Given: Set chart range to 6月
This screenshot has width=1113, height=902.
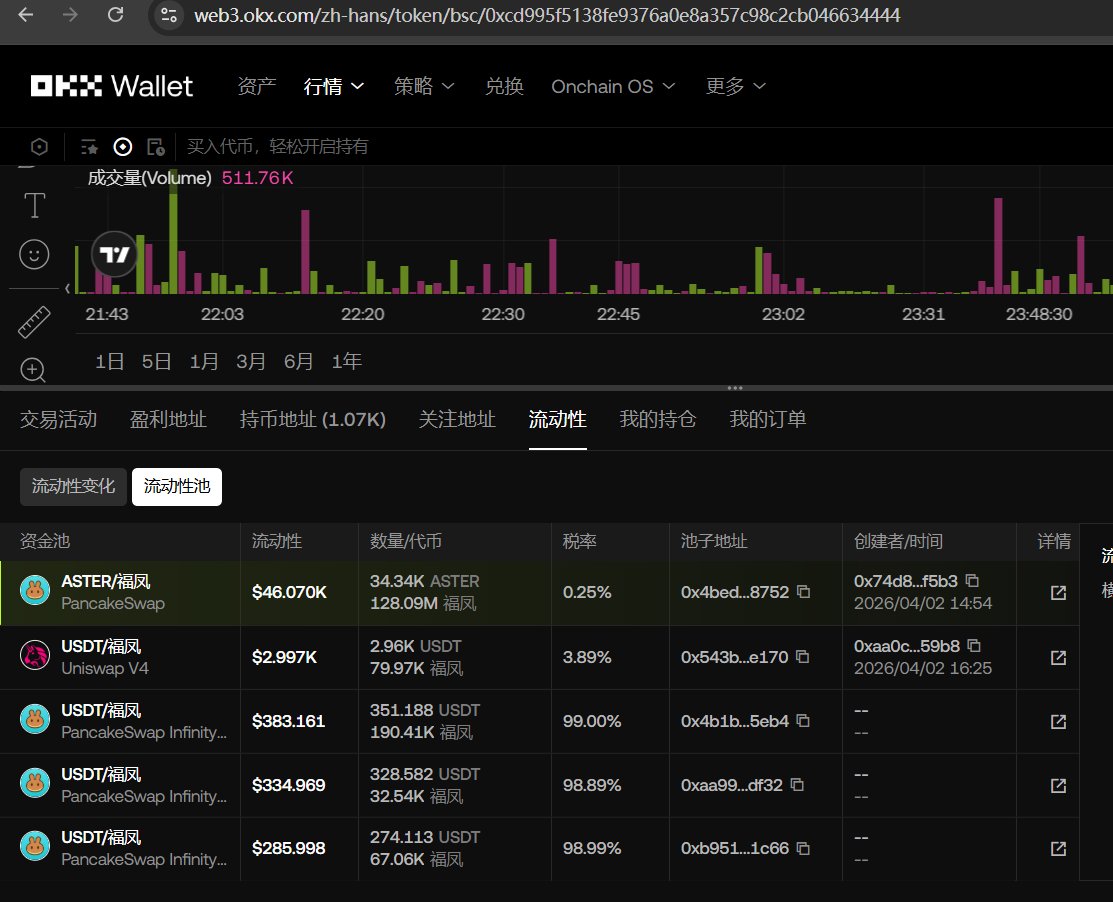Looking at the screenshot, I should click(298, 362).
